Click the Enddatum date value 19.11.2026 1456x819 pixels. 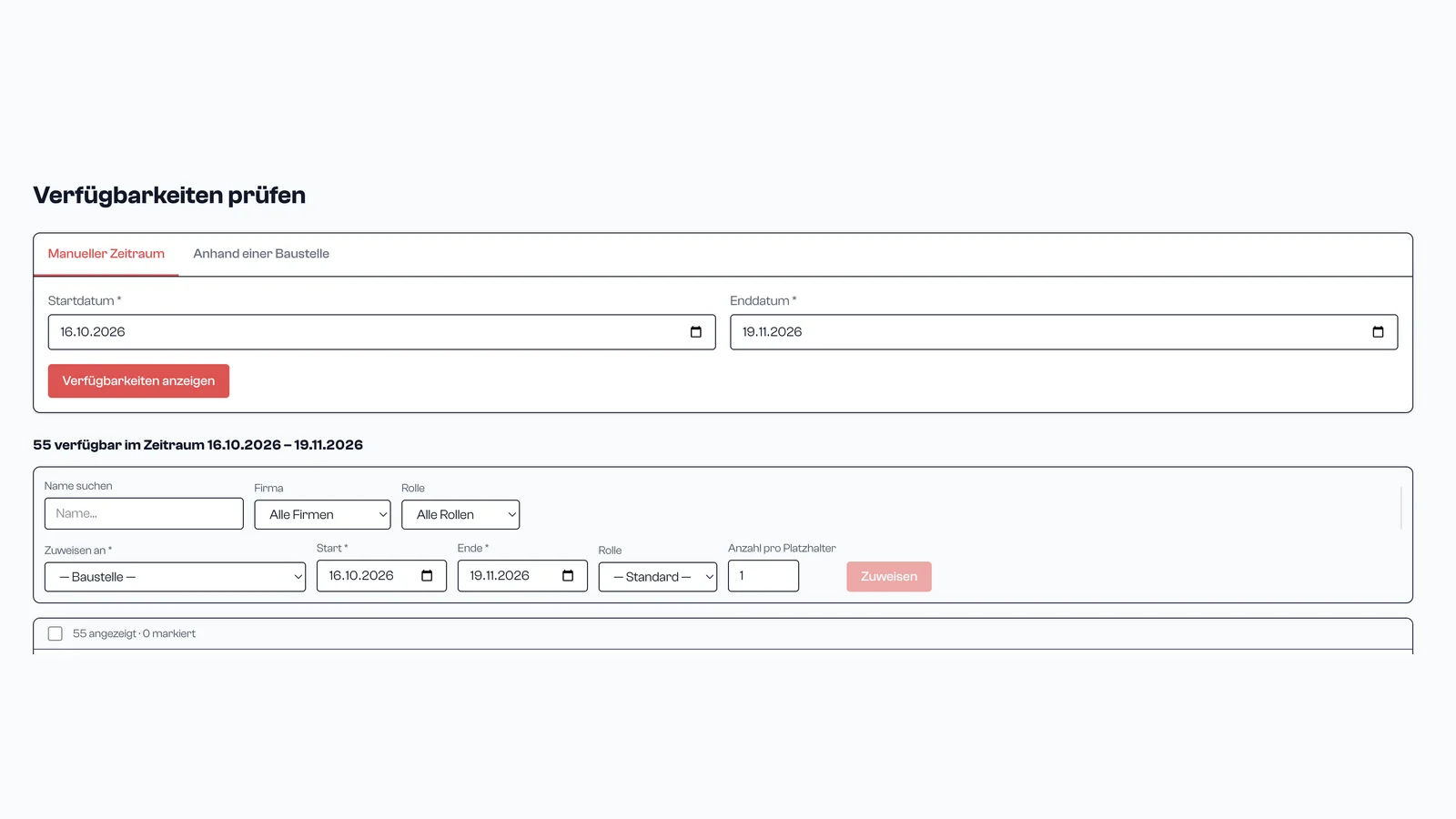772,332
